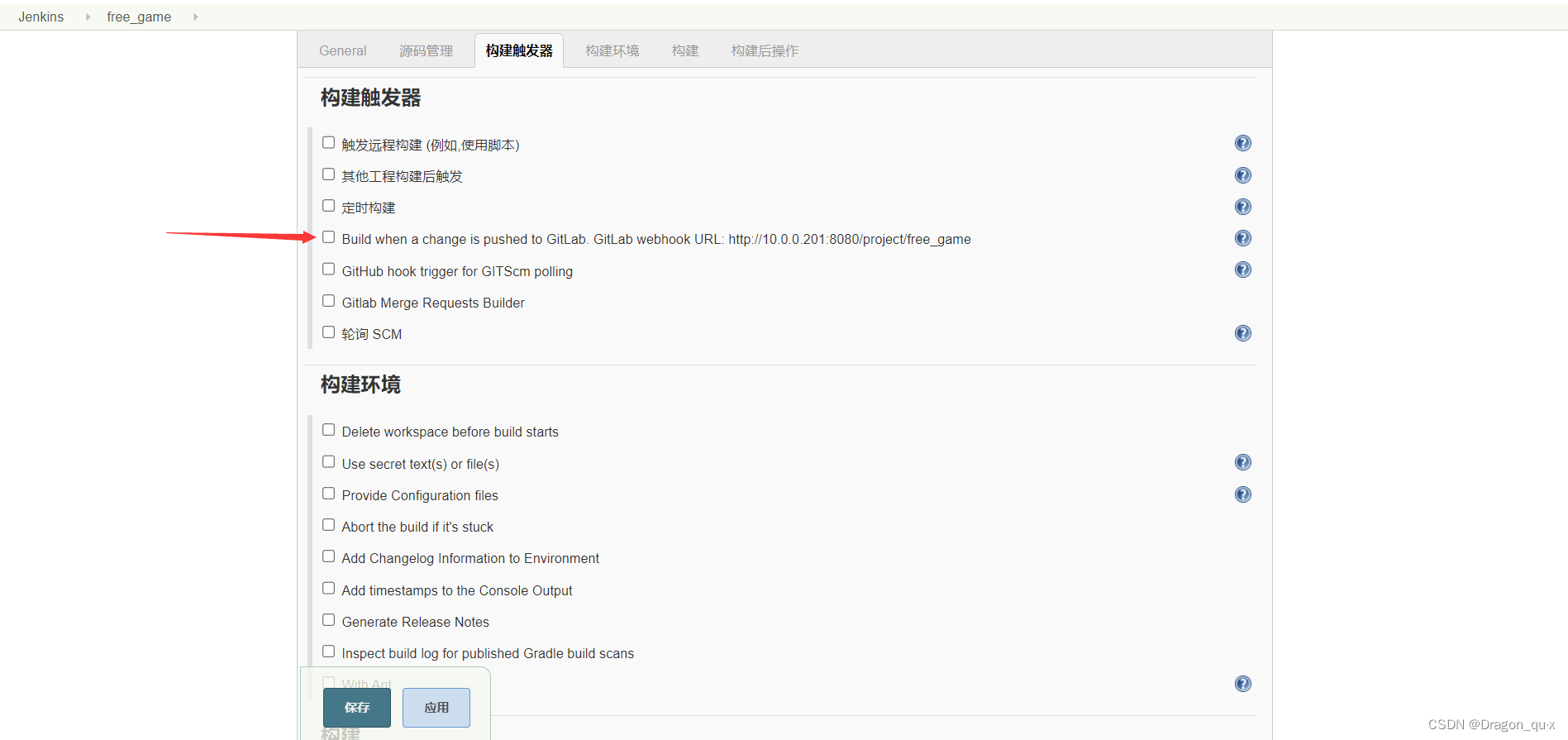Image resolution: width=1568 pixels, height=740 pixels.
Task: Click the 应用 apply button
Action: 436,708
